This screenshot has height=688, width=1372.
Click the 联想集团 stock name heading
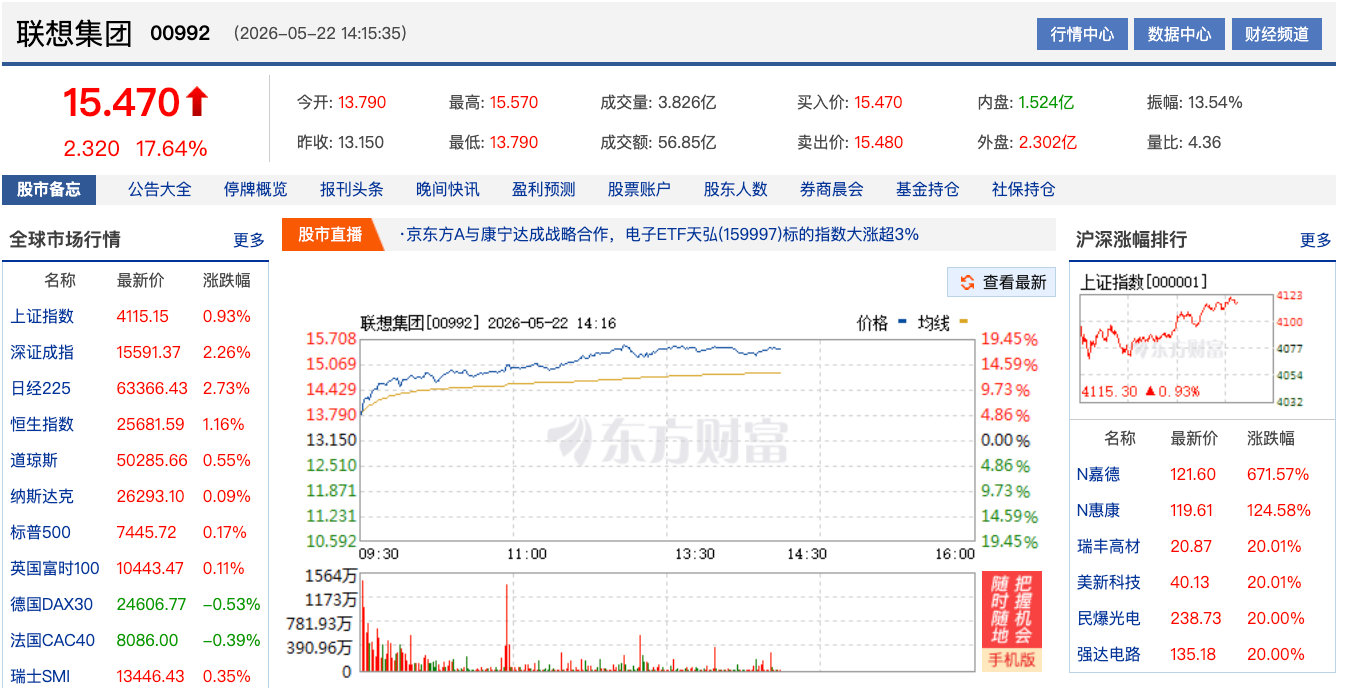(75, 33)
